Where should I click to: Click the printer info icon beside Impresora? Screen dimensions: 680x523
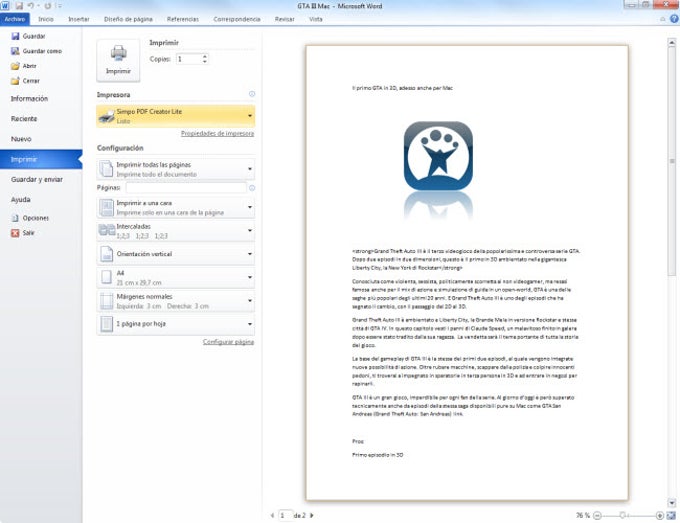click(252, 94)
